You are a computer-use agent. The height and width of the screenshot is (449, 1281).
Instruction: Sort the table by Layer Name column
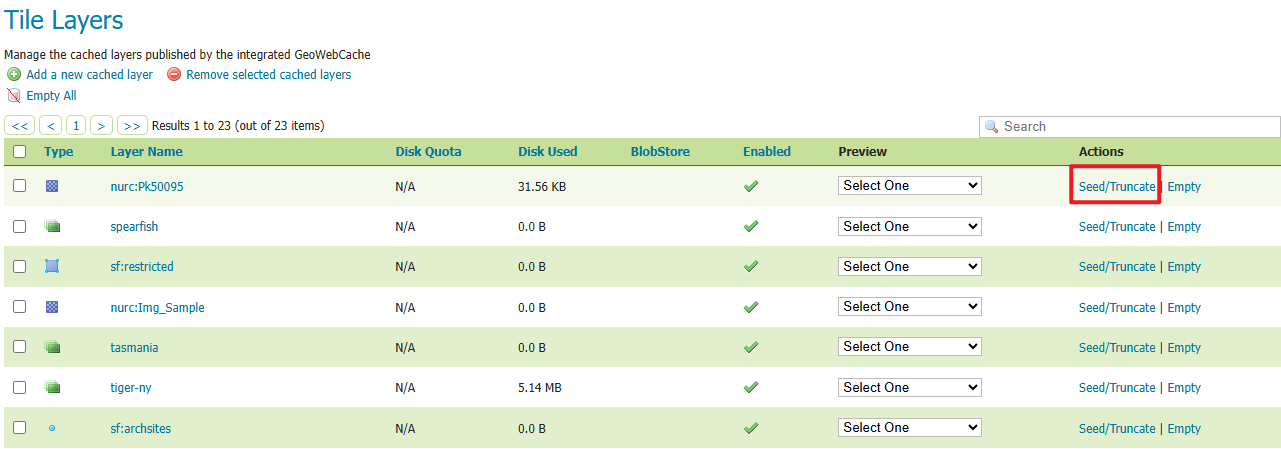coord(146,152)
